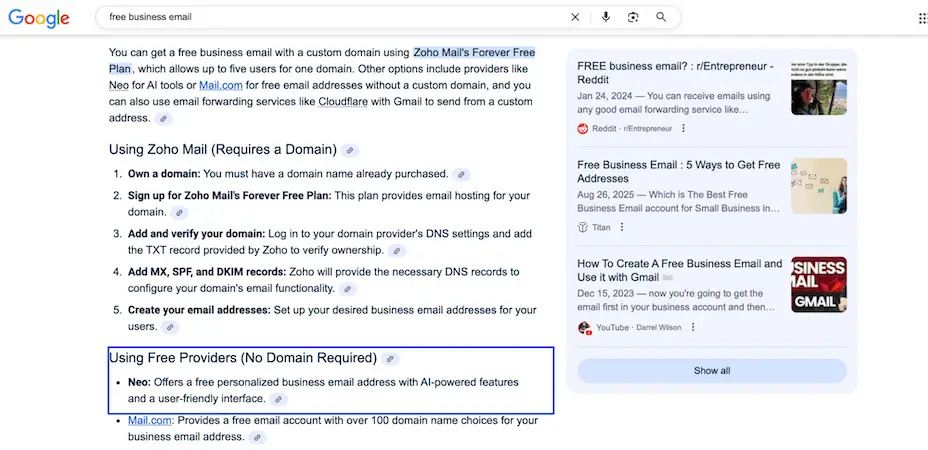Click the 'YouTube · Darrel Wilson' source label
Image resolution: width=928 pixels, height=450 pixels.
point(639,327)
